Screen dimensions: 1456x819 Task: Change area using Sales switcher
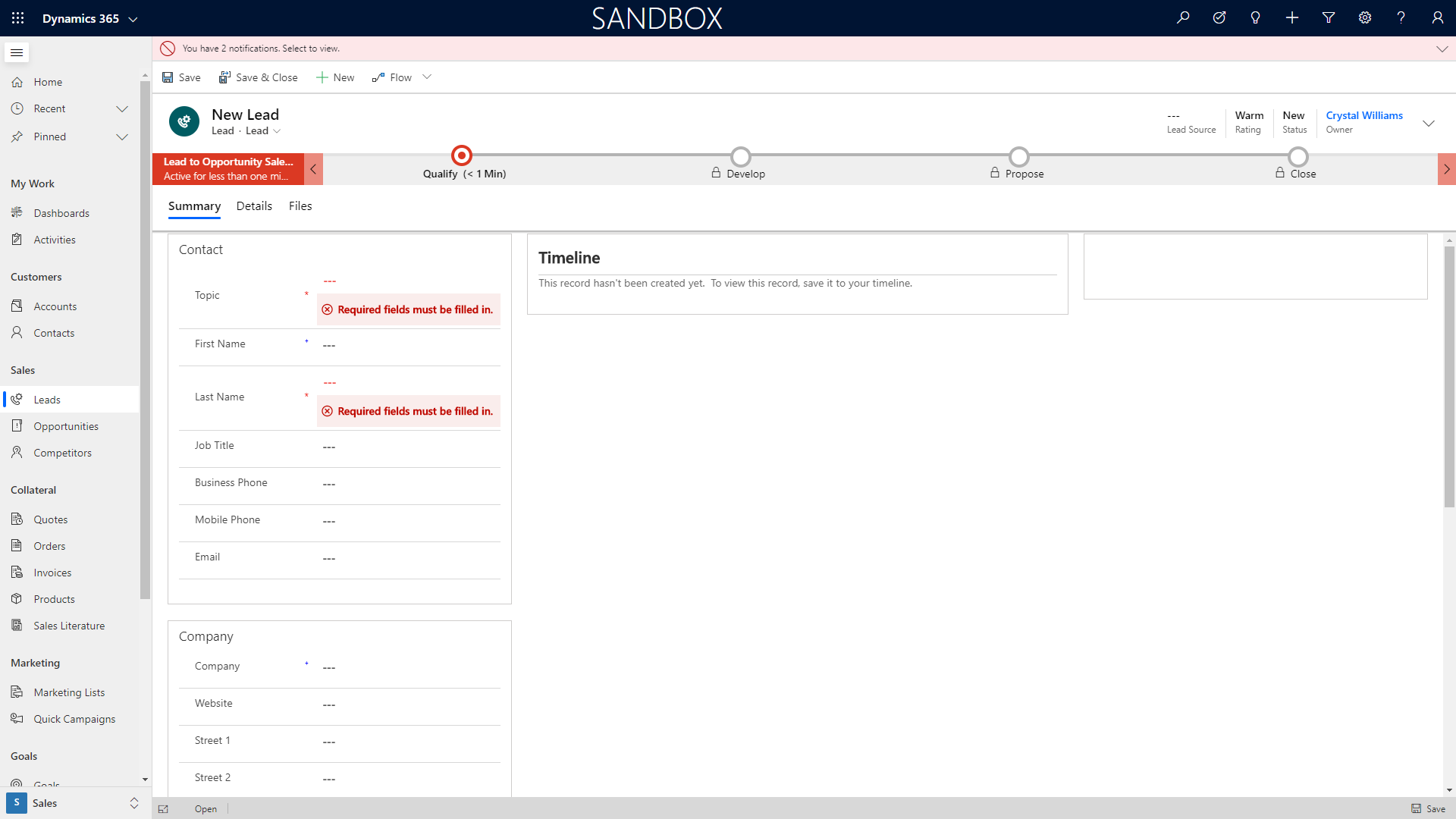click(74, 803)
